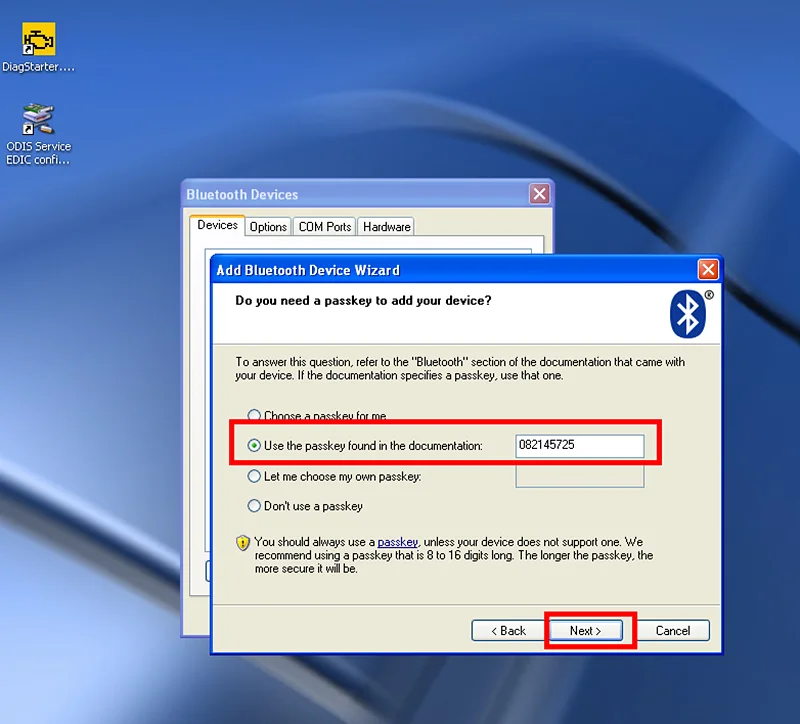Switch to Devices tab in Bluetooth Devices
The height and width of the screenshot is (724, 800).
click(217, 225)
